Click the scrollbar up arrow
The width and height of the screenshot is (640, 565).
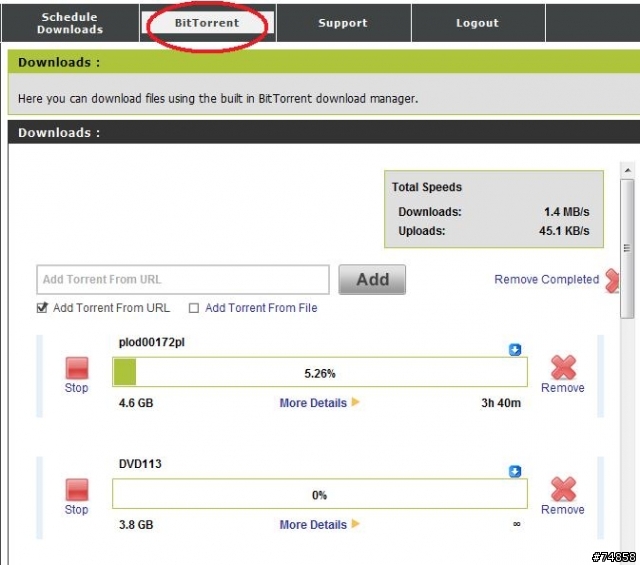[628, 170]
